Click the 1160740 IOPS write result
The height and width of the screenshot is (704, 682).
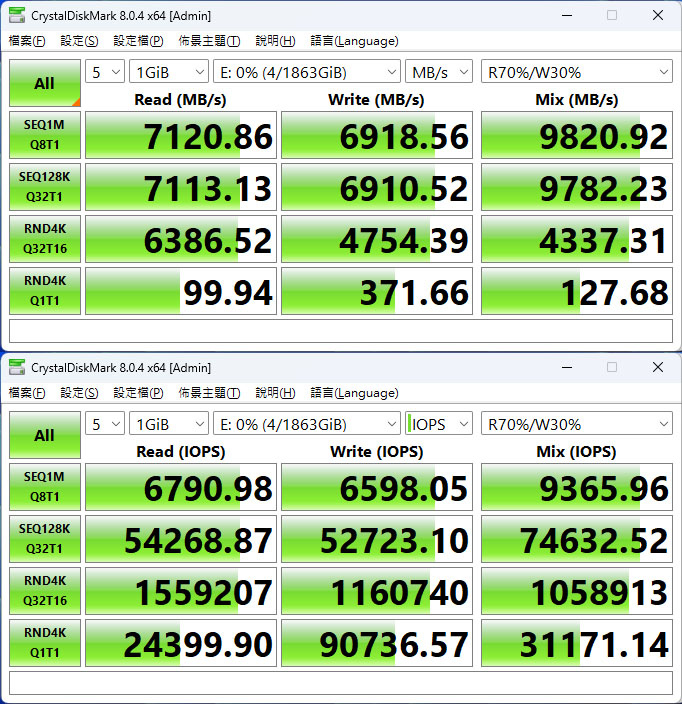tap(377, 591)
